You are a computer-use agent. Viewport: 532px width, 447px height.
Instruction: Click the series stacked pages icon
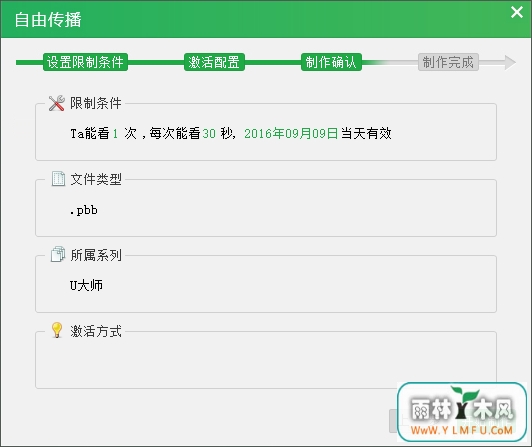58,254
